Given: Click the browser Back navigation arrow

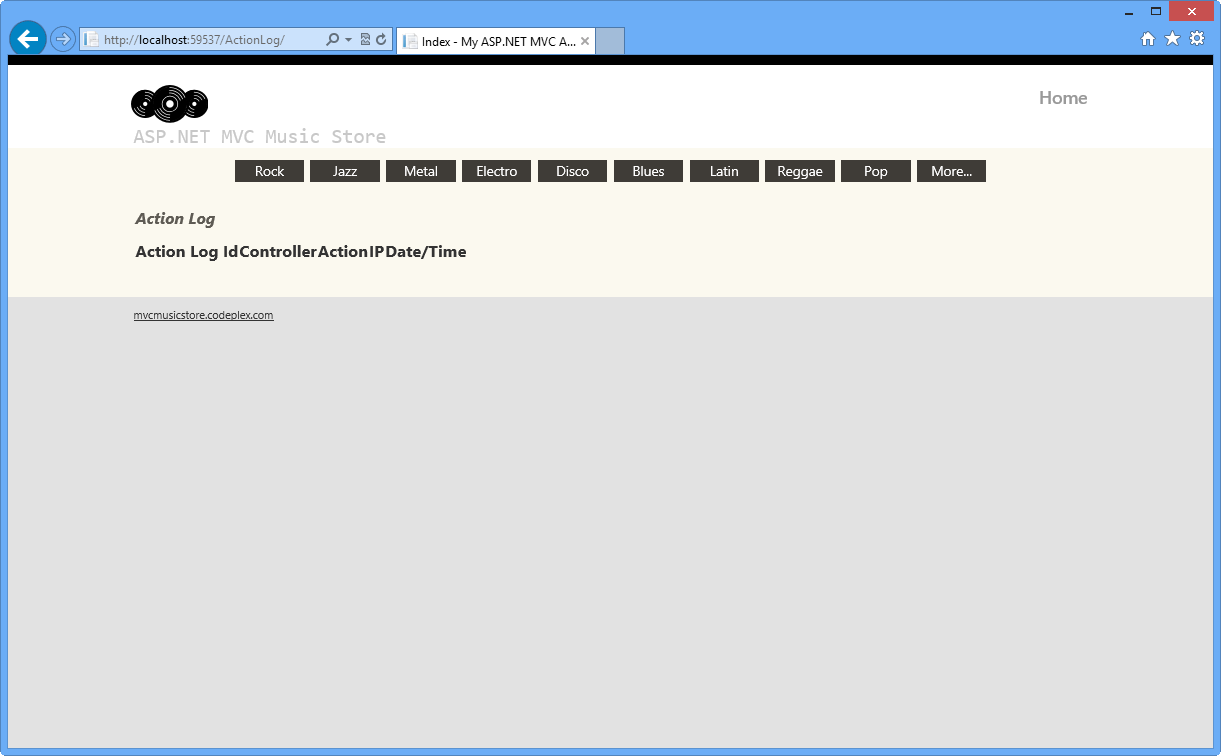Looking at the screenshot, I should coord(27,38).
